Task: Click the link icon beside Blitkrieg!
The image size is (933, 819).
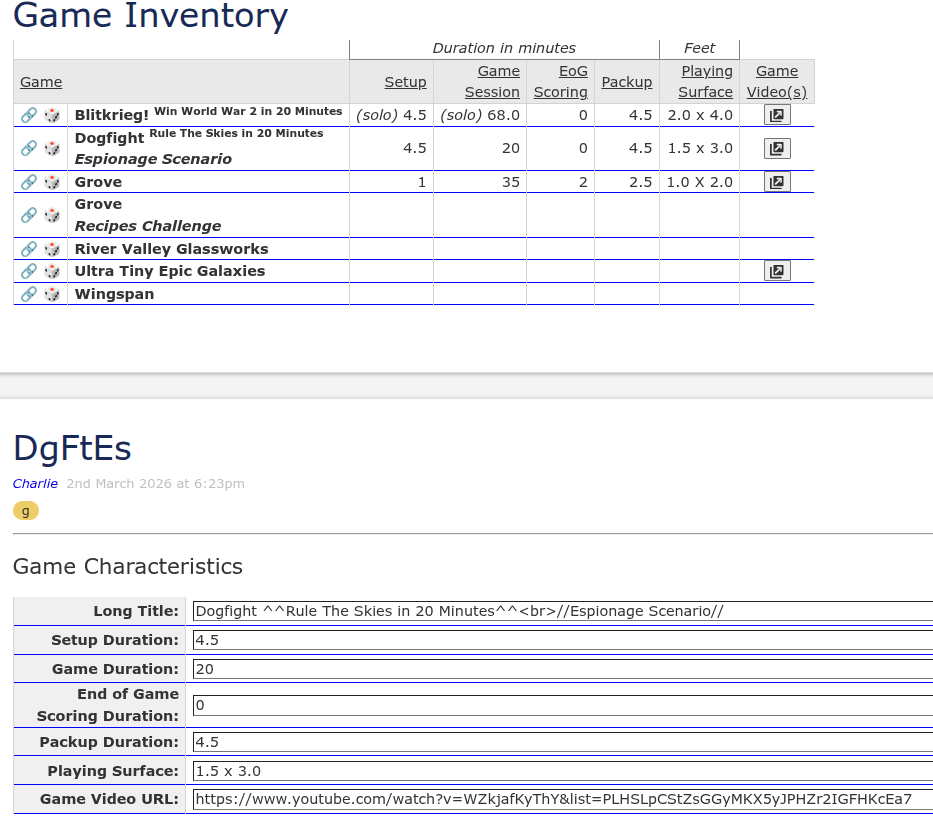Action: tap(28, 115)
